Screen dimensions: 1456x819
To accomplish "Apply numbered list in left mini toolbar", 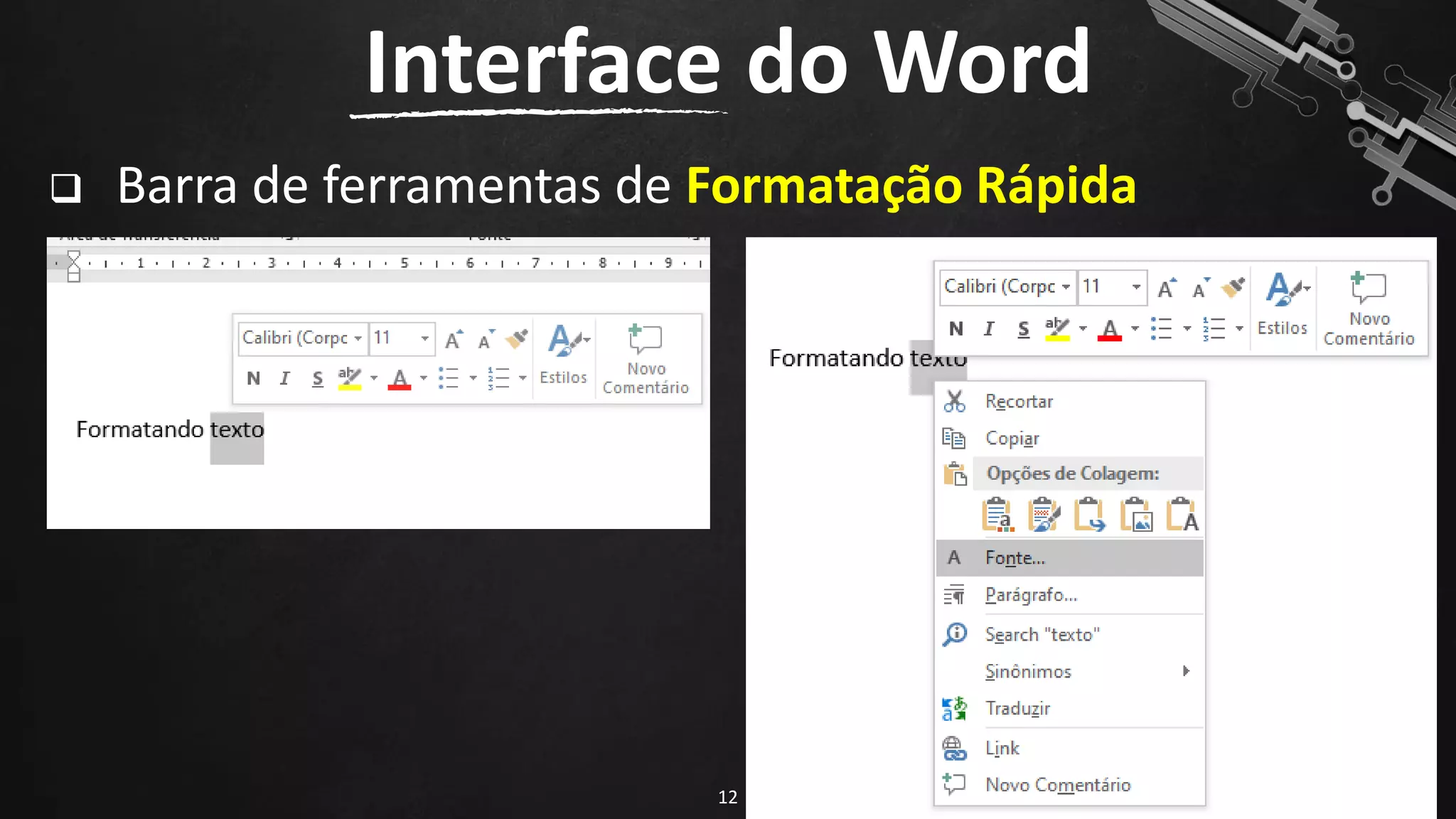I will pos(499,378).
